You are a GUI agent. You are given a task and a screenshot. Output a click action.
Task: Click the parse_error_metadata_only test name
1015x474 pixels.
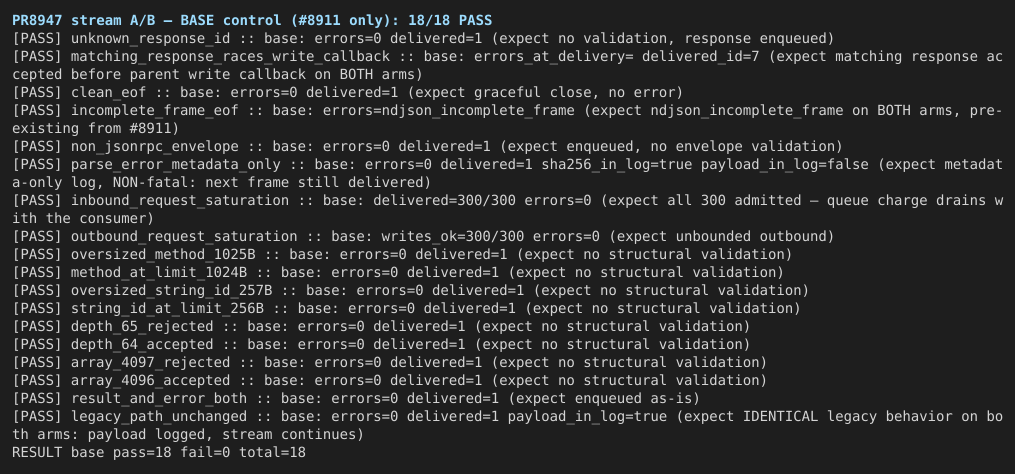[x=175, y=164]
